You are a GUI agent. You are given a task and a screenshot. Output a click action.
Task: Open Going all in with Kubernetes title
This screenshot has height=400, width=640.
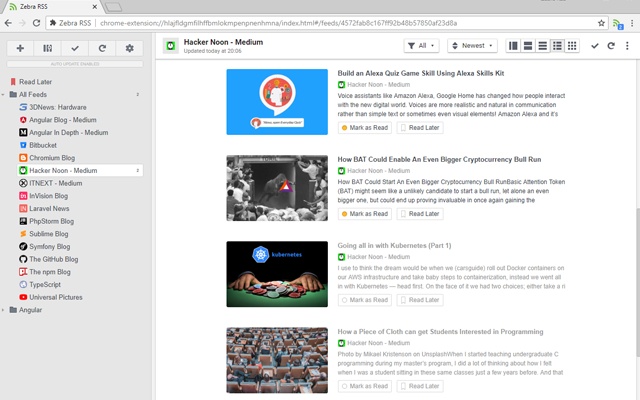(x=394, y=245)
